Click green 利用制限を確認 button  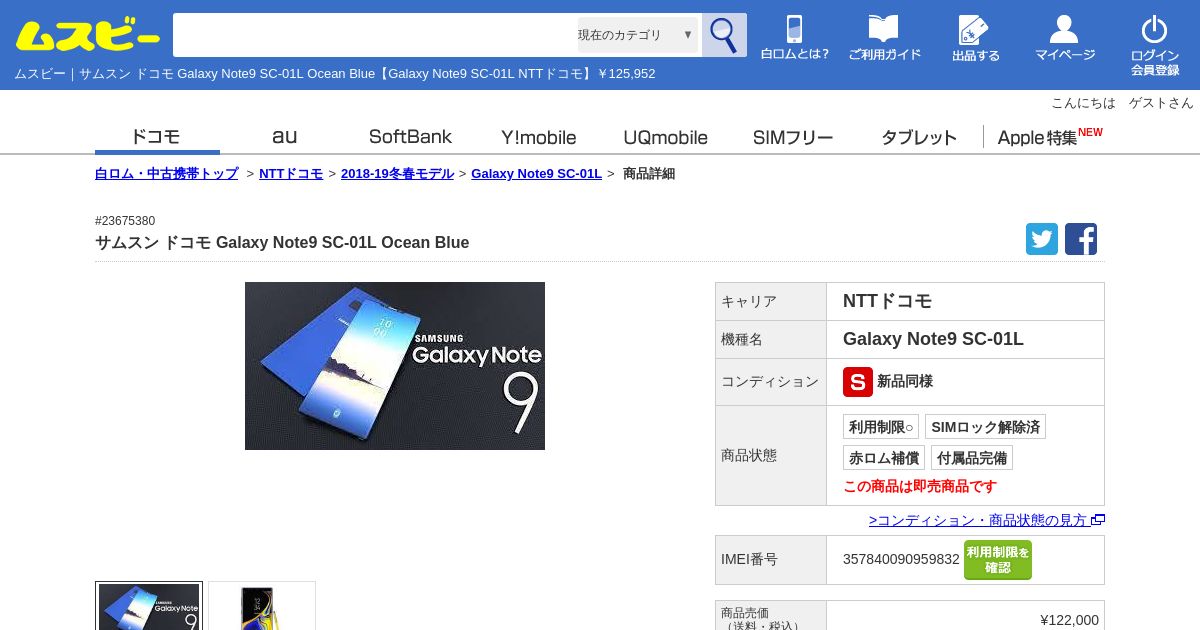point(998,560)
